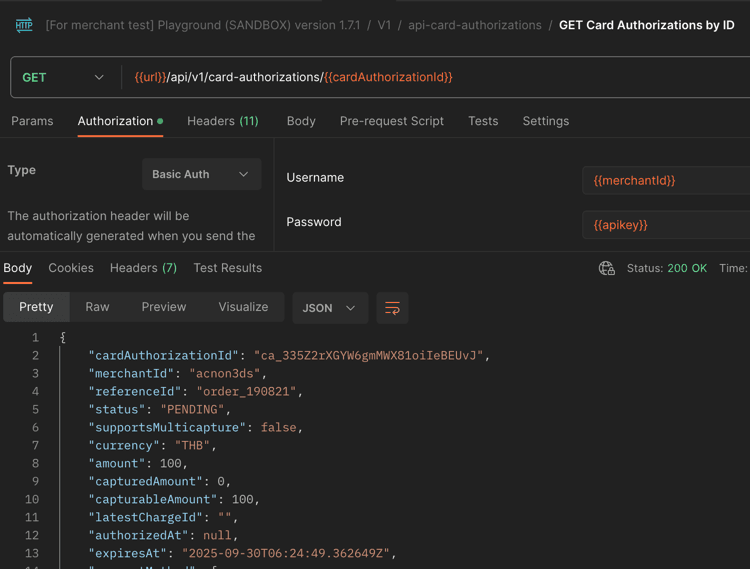
Task: Open the GET method dropdown
Action: (x=64, y=77)
